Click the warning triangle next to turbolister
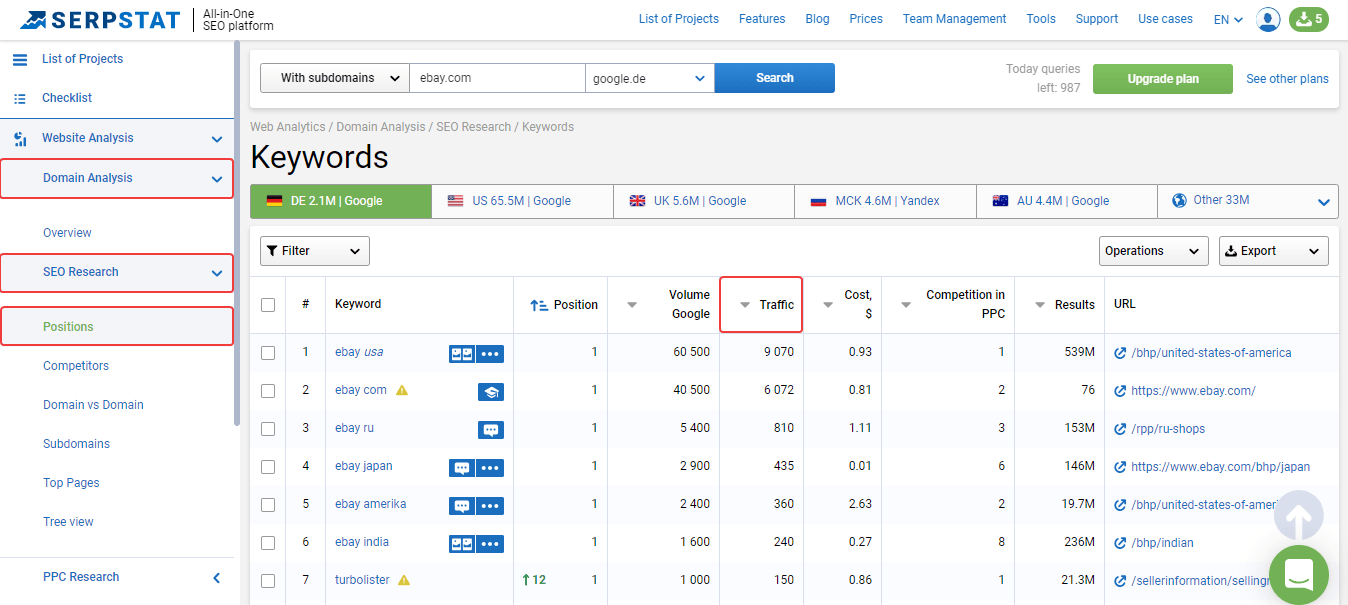 click(x=404, y=580)
